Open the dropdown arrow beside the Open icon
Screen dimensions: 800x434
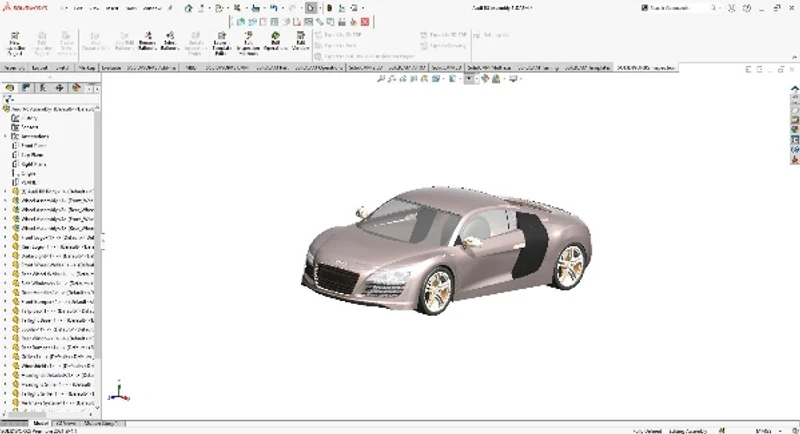pyautogui.click(x=227, y=8)
